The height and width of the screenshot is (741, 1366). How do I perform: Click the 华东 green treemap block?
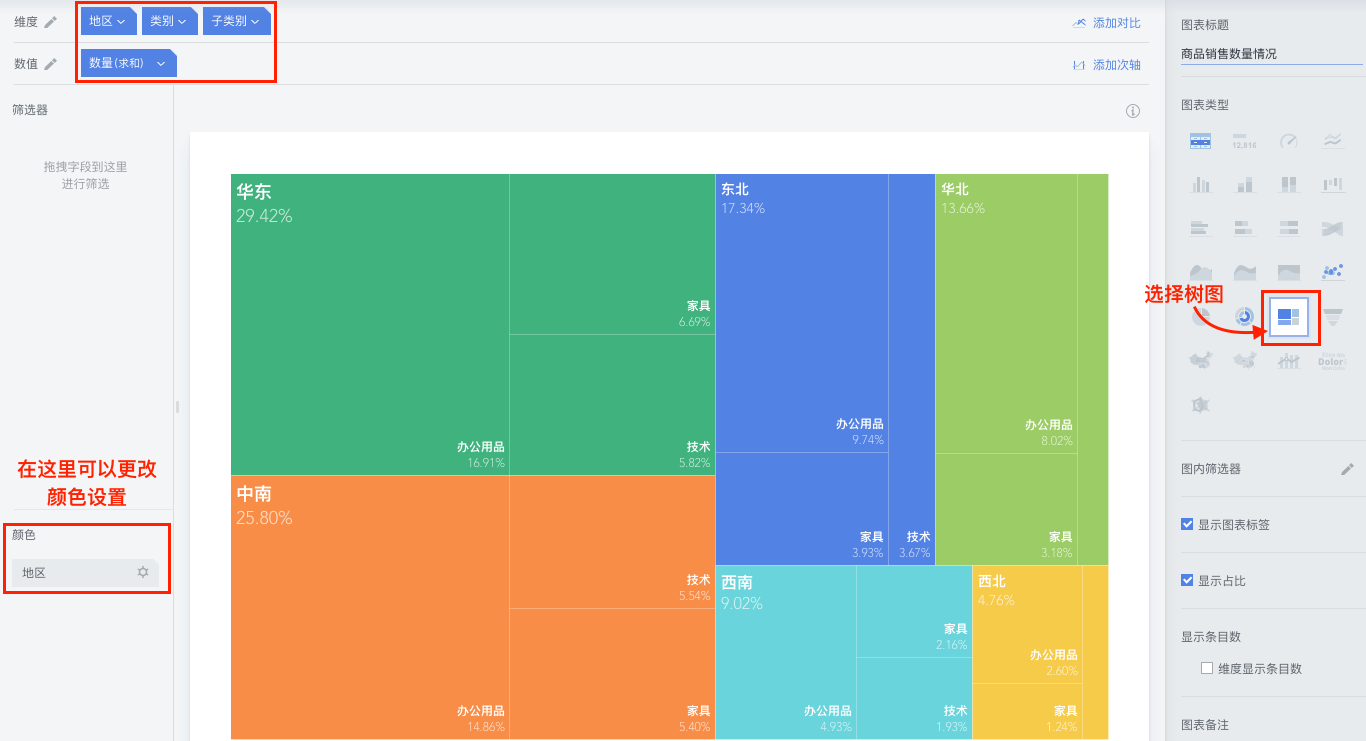[370, 320]
